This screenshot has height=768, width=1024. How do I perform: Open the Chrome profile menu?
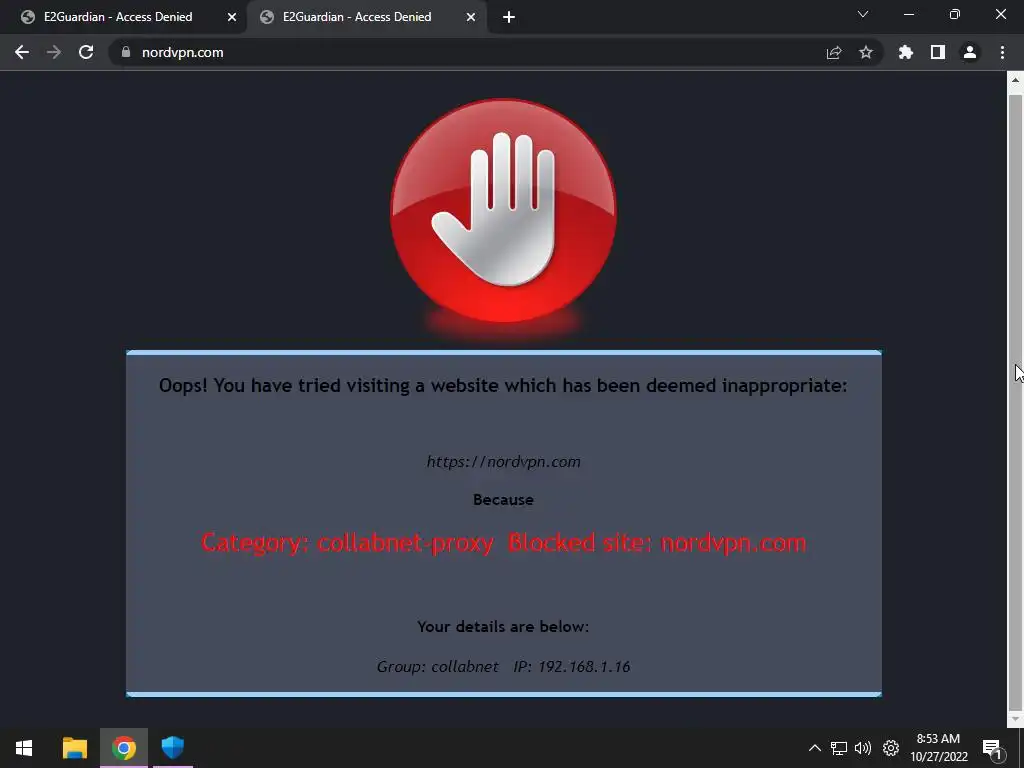(970, 52)
